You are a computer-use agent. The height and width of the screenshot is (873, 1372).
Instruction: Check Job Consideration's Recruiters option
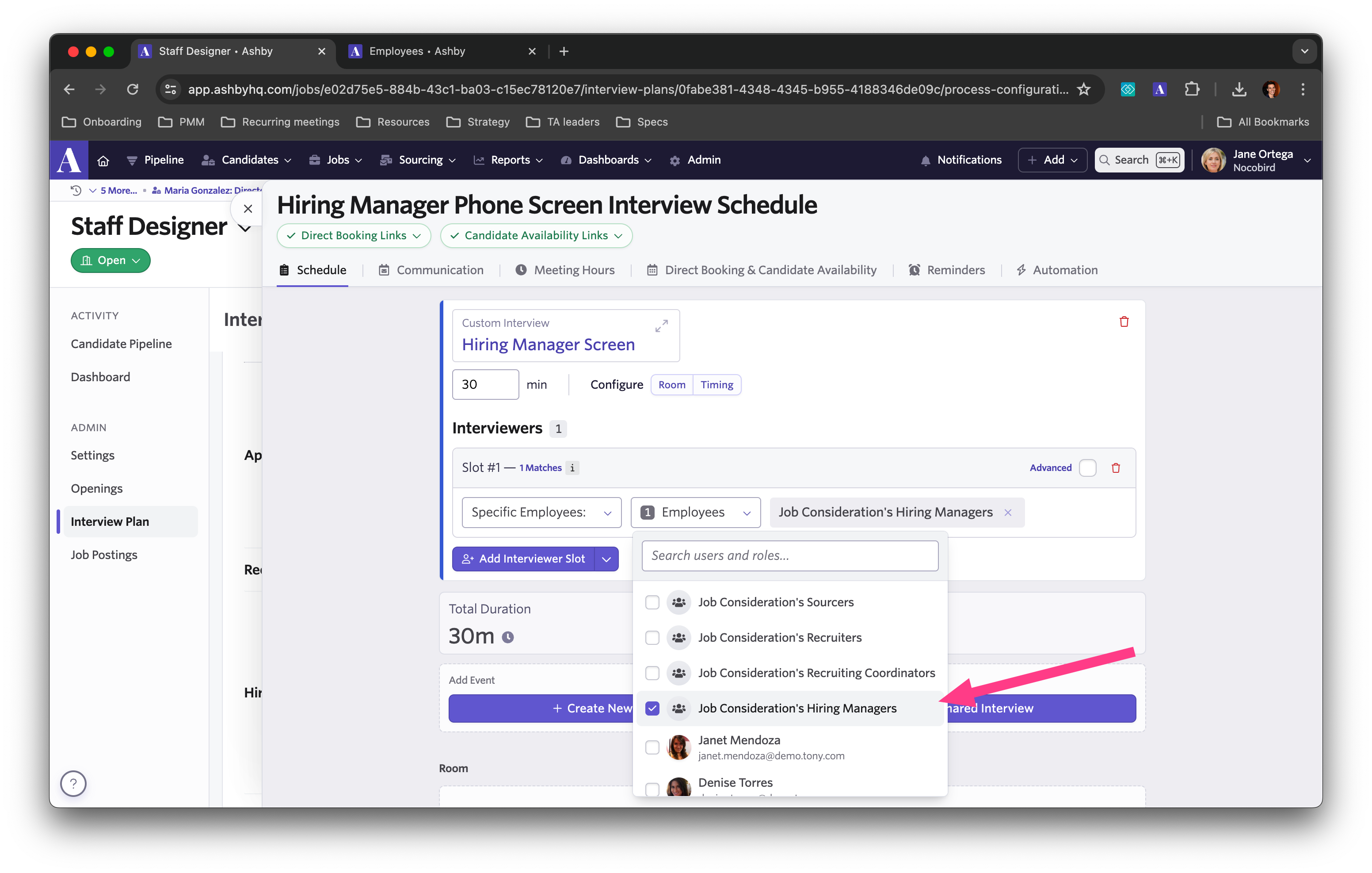tap(652, 637)
